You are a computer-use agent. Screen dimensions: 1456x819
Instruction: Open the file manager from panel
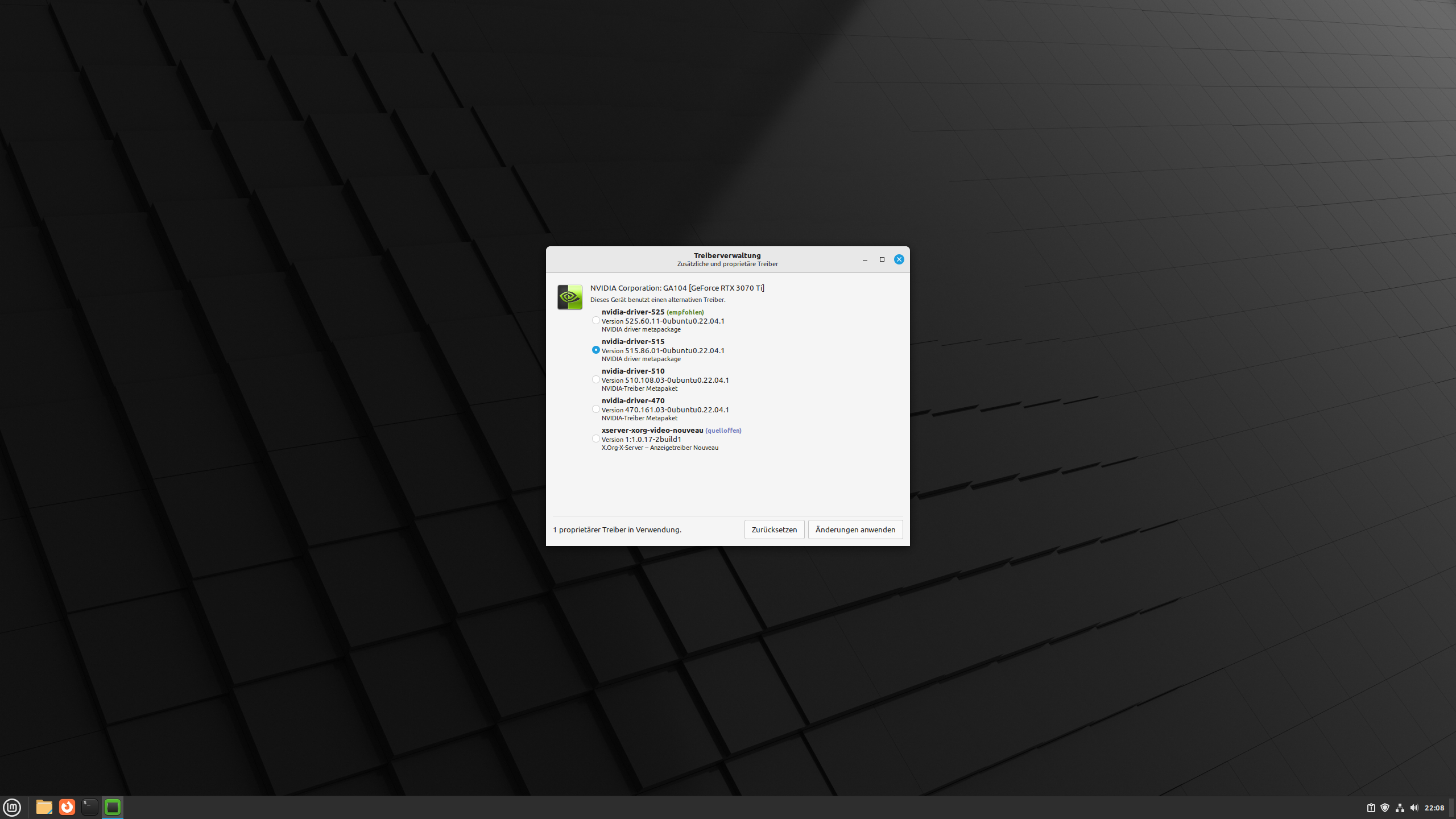(x=44, y=807)
